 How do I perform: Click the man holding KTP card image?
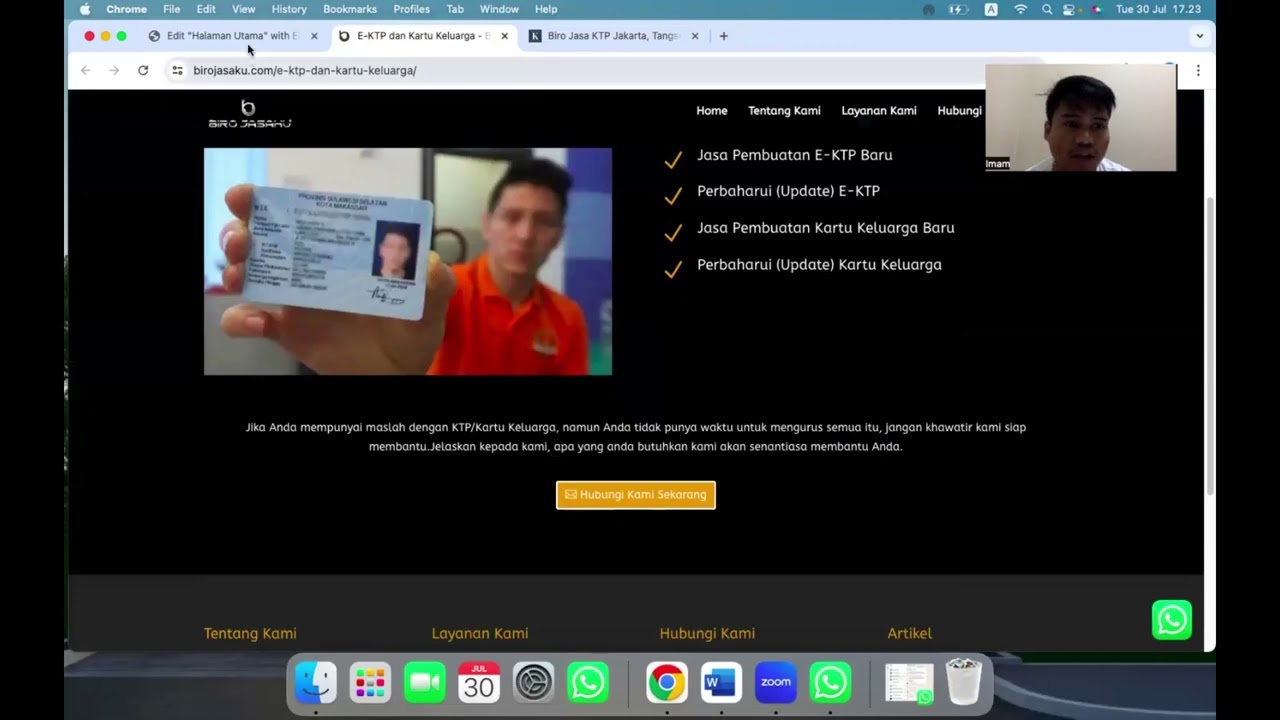pyautogui.click(x=408, y=262)
